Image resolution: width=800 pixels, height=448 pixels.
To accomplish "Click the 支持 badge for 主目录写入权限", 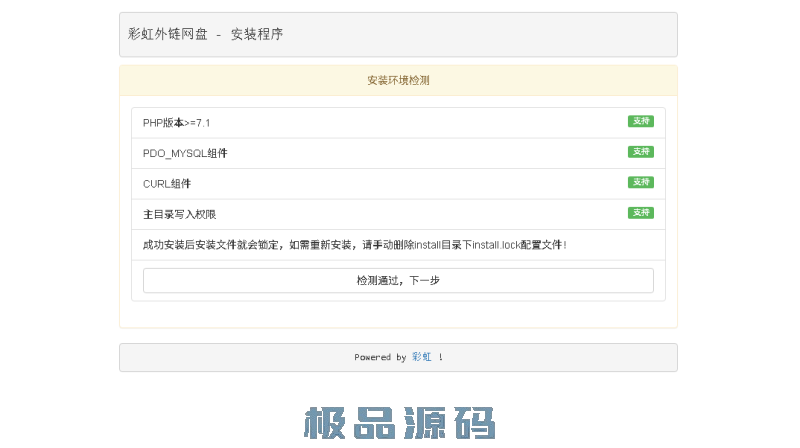I will 640,213.
